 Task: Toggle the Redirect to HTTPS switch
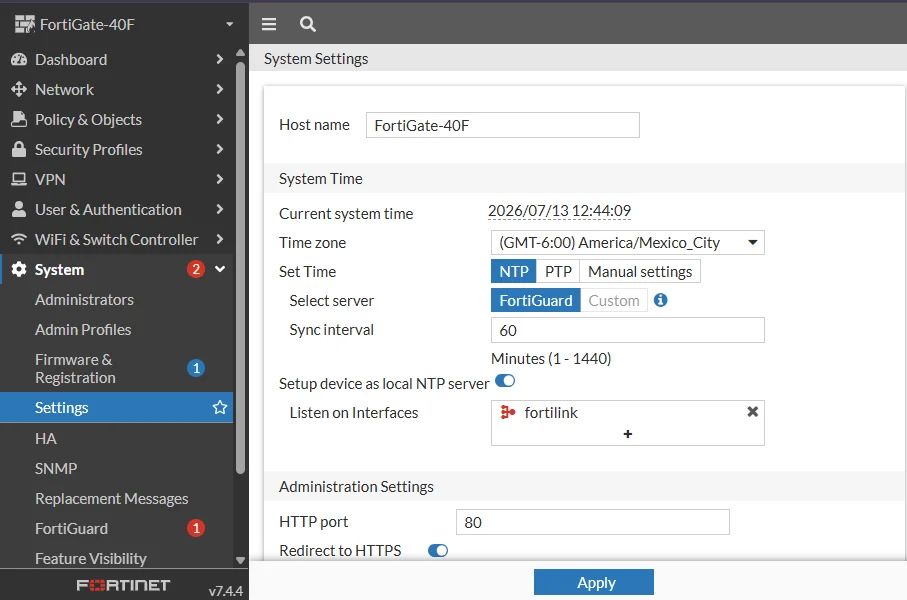click(438, 550)
